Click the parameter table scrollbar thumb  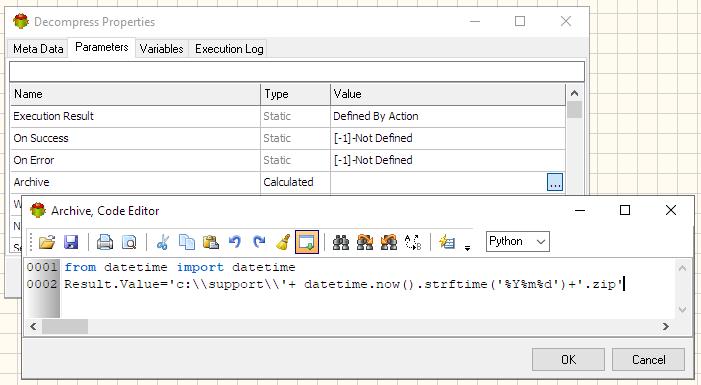pos(574,110)
